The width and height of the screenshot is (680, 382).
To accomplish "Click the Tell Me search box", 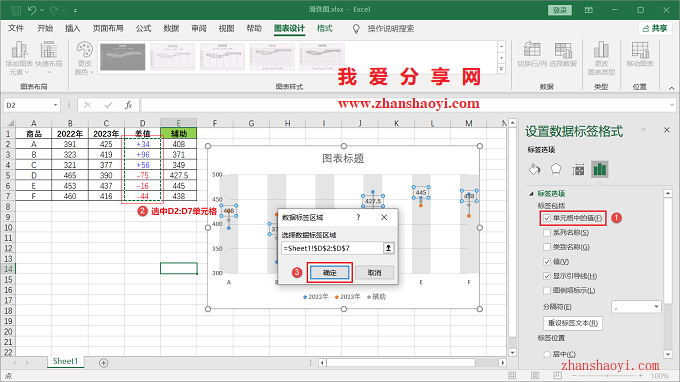I will tap(391, 29).
